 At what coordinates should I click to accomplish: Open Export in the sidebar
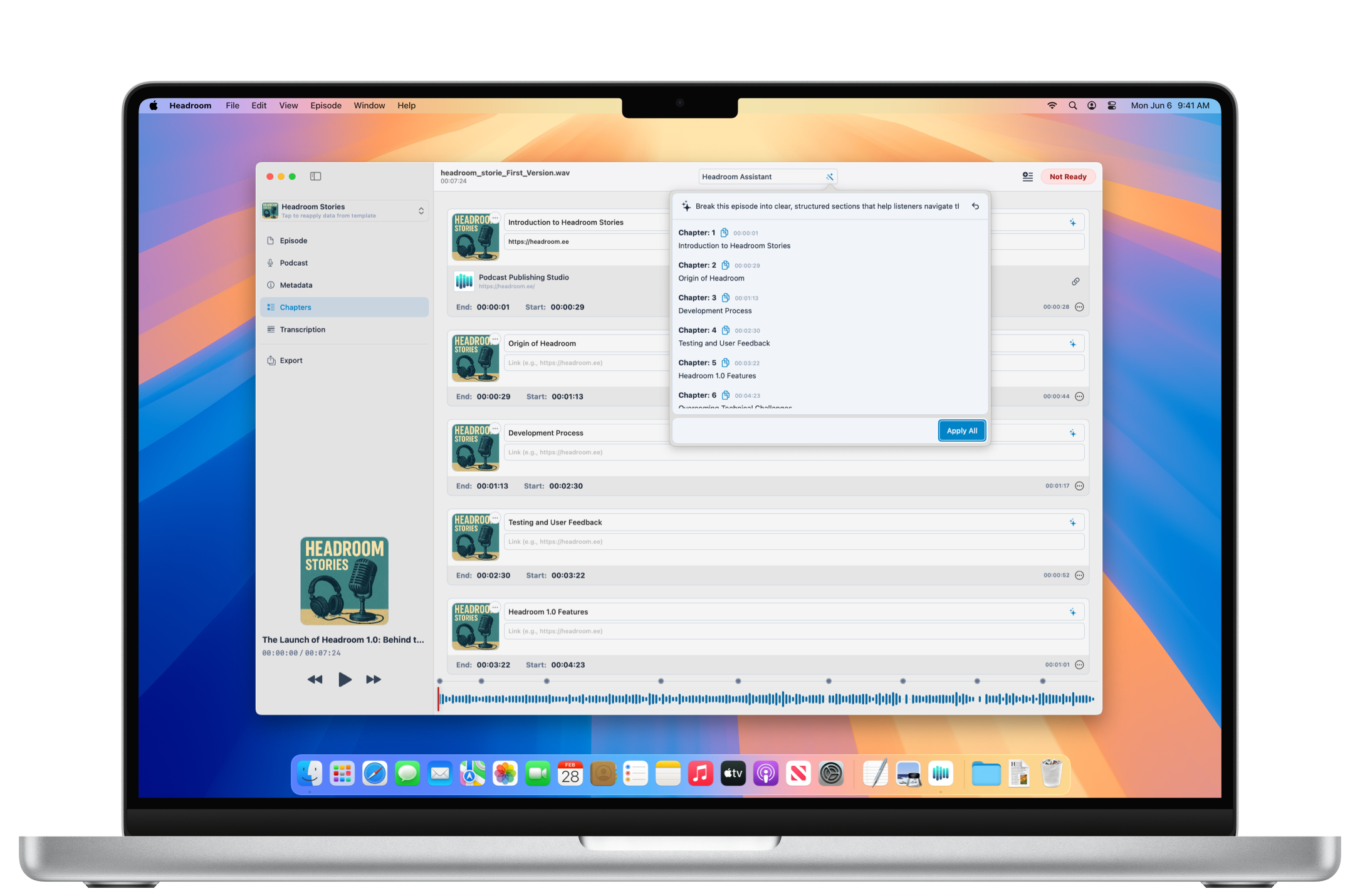click(x=291, y=360)
